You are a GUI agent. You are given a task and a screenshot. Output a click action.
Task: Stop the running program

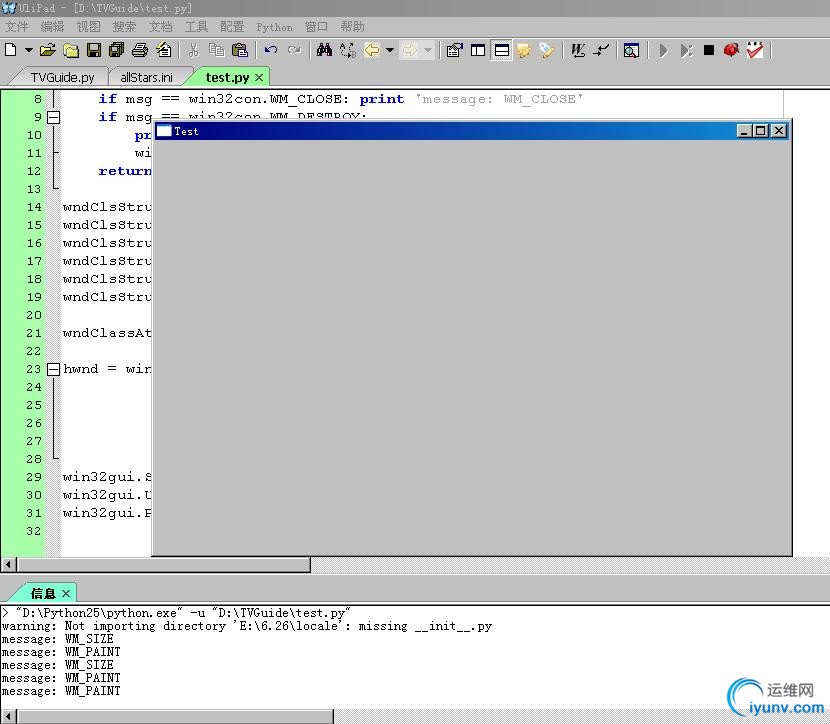pos(709,50)
